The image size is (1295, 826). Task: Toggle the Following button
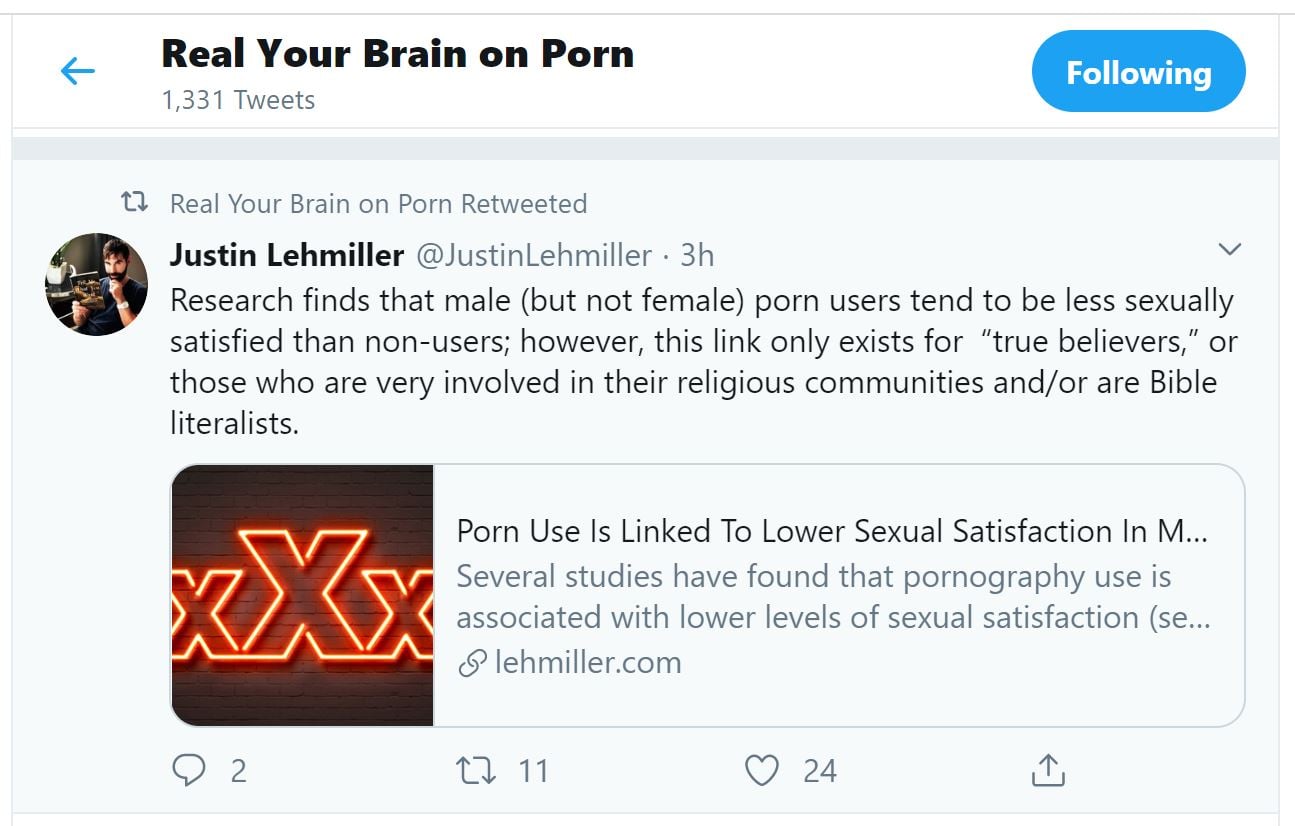click(1138, 72)
